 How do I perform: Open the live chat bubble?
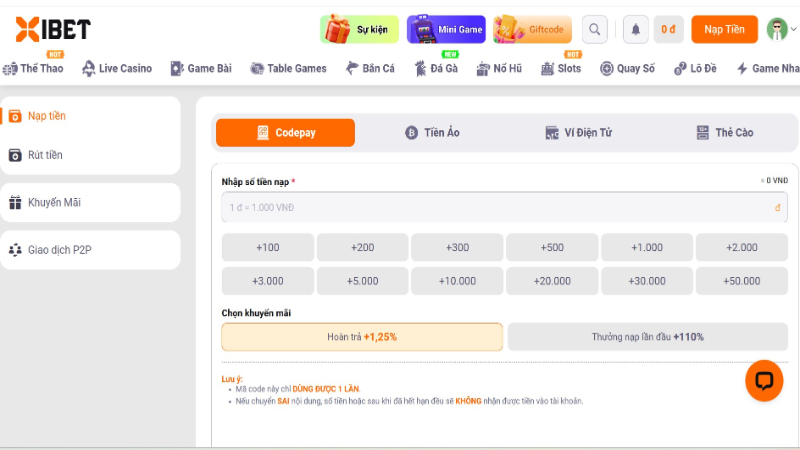point(764,381)
